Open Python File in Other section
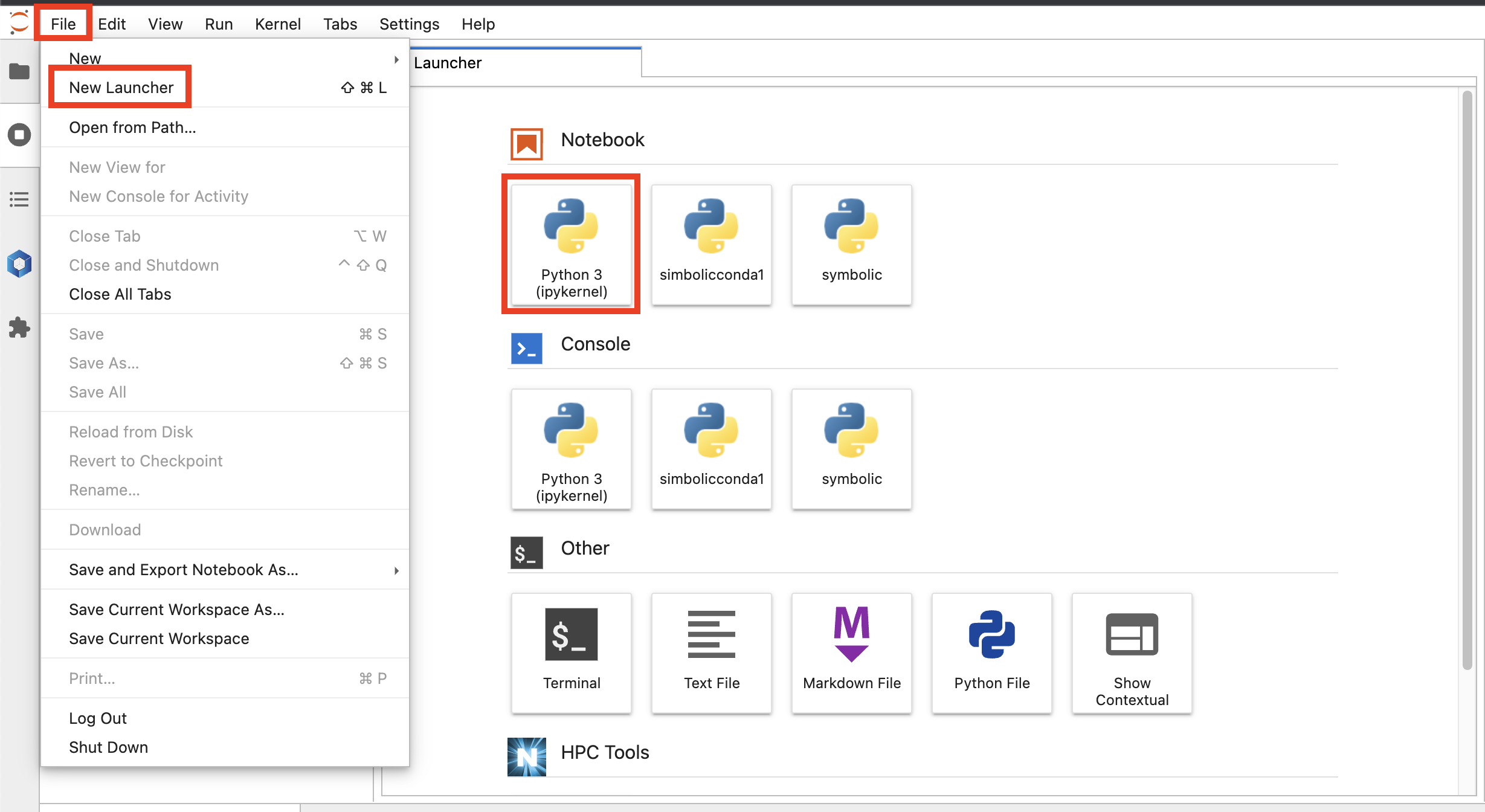Viewport: 1485px width, 812px height. pos(990,649)
